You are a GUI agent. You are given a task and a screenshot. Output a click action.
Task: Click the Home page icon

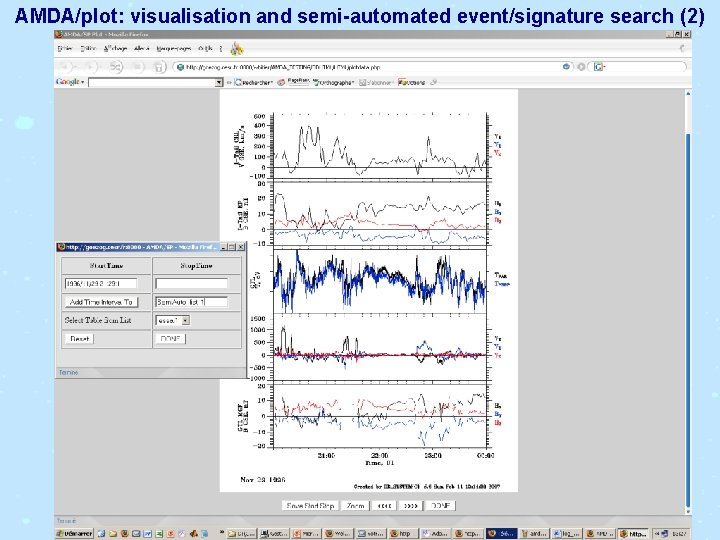tap(159, 67)
